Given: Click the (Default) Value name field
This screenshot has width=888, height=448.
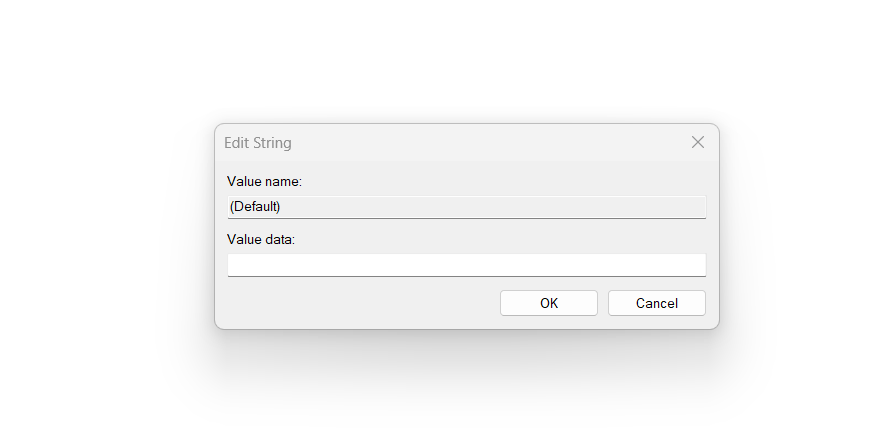Looking at the screenshot, I should point(466,207).
